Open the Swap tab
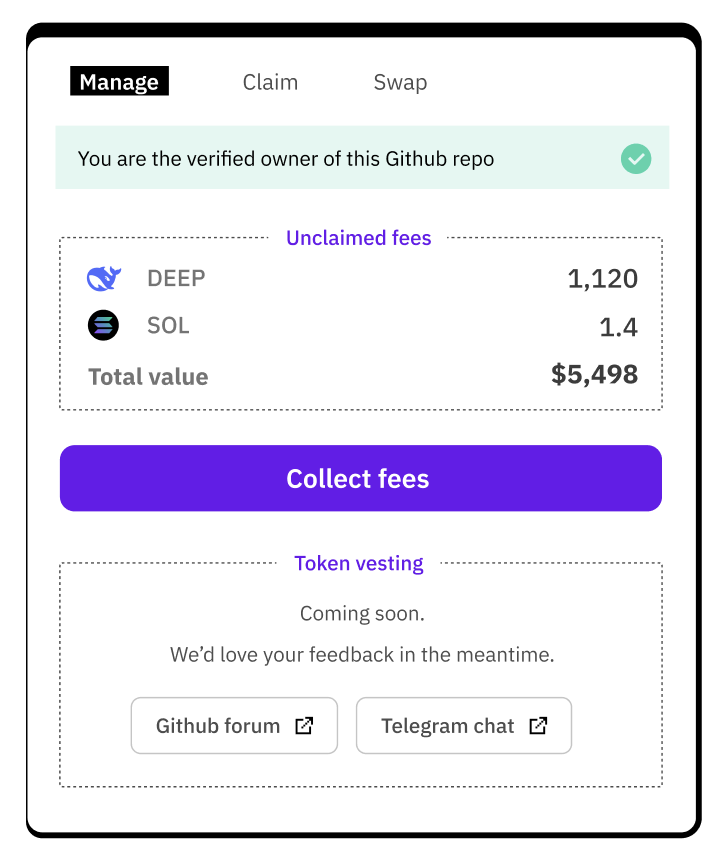The image size is (726, 860). point(400,82)
